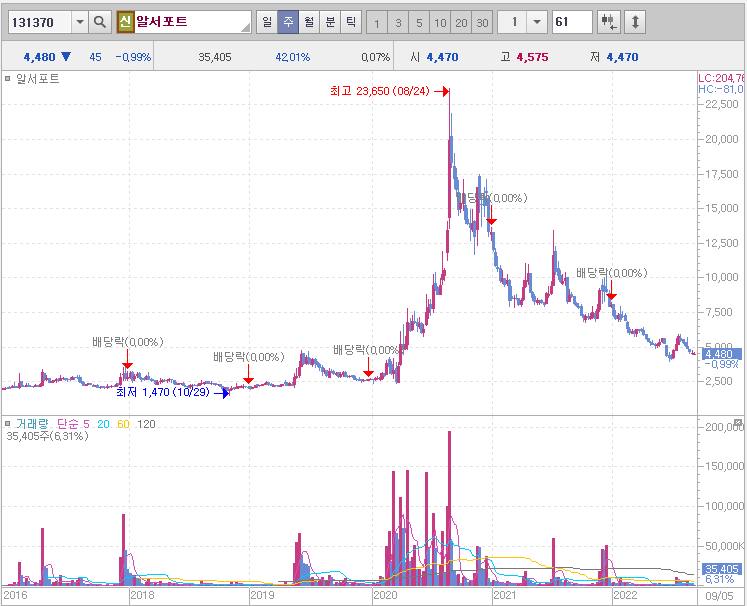Click the open price 4,470 after 시
This screenshot has height=606, width=747.
click(x=442, y=57)
